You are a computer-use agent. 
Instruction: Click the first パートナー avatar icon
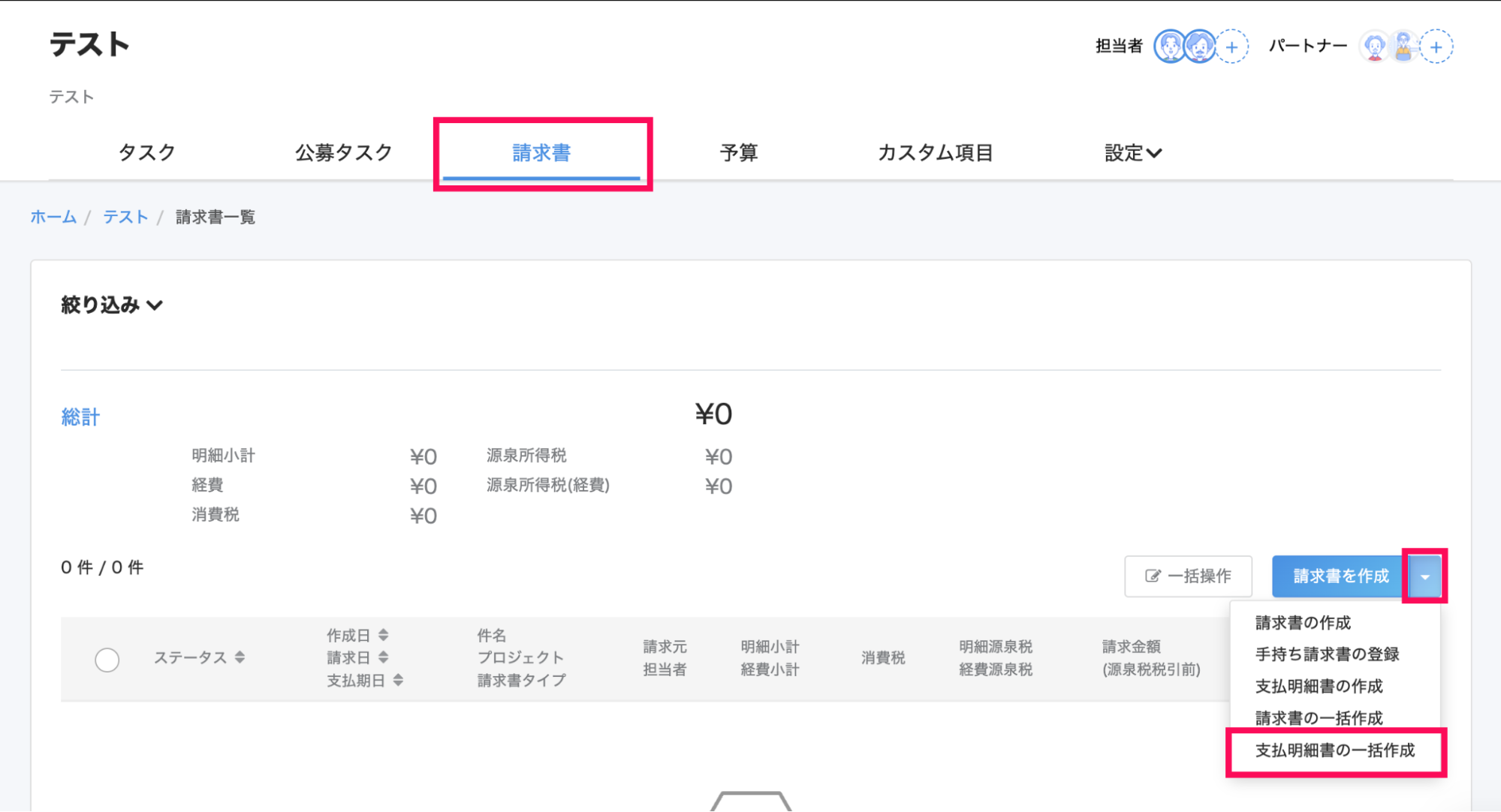1375,47
